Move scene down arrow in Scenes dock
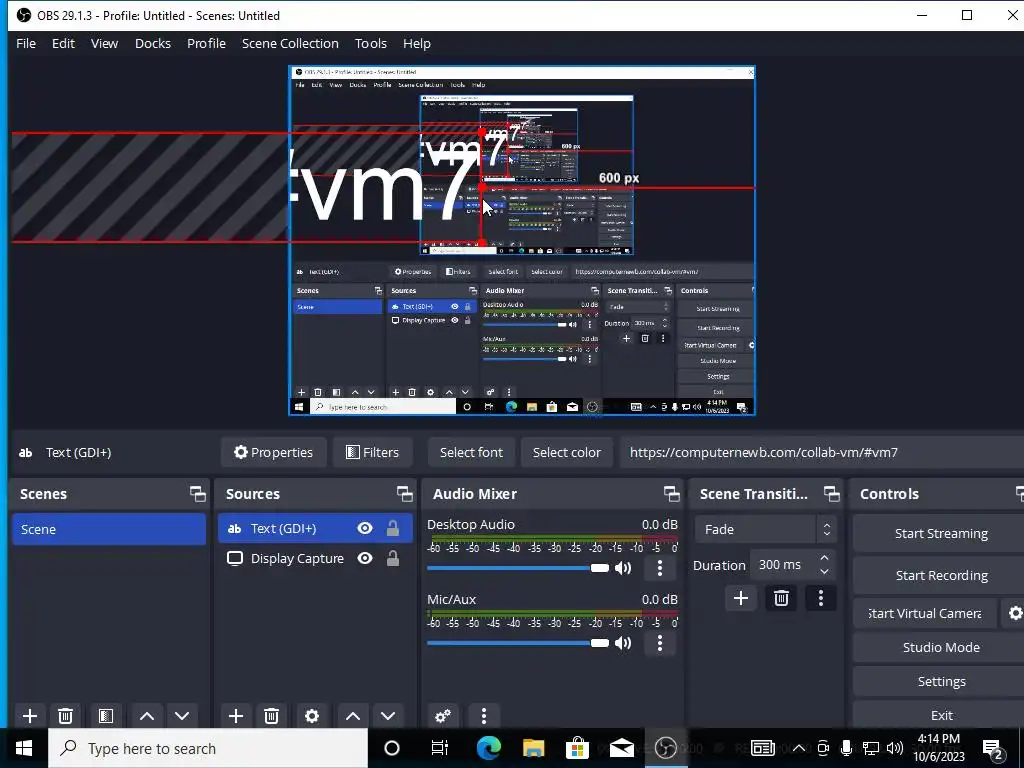 click(x=182, y=716)
